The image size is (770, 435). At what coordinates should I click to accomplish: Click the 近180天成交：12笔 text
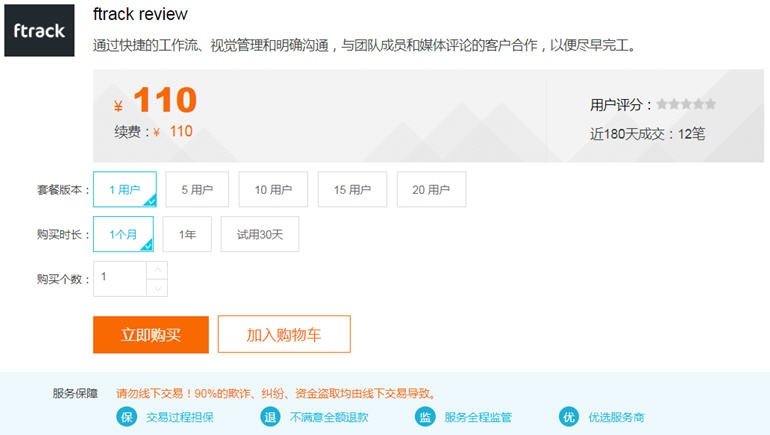point(647,134)
